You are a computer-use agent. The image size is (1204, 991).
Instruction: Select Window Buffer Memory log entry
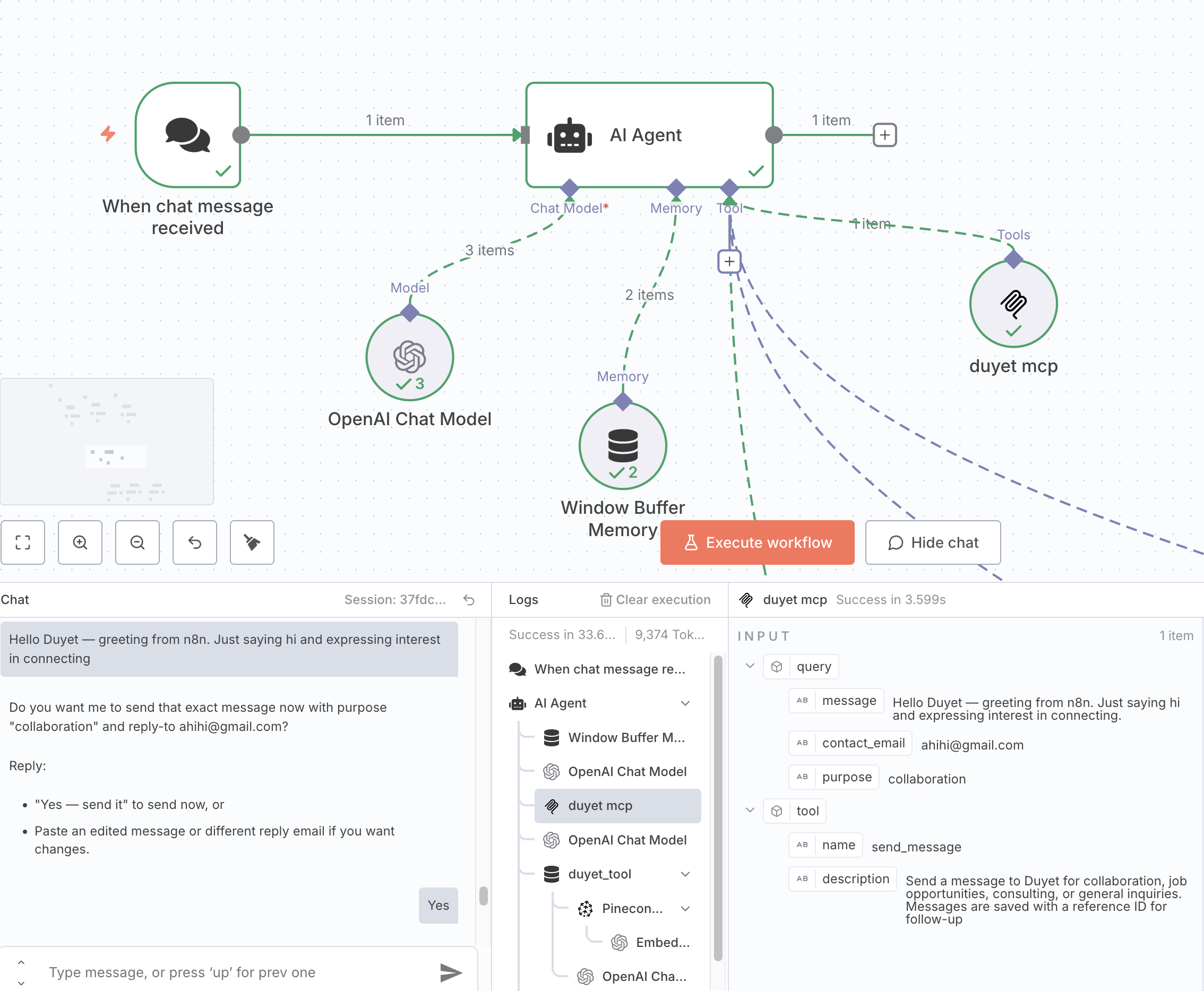(x=626, y=737)
